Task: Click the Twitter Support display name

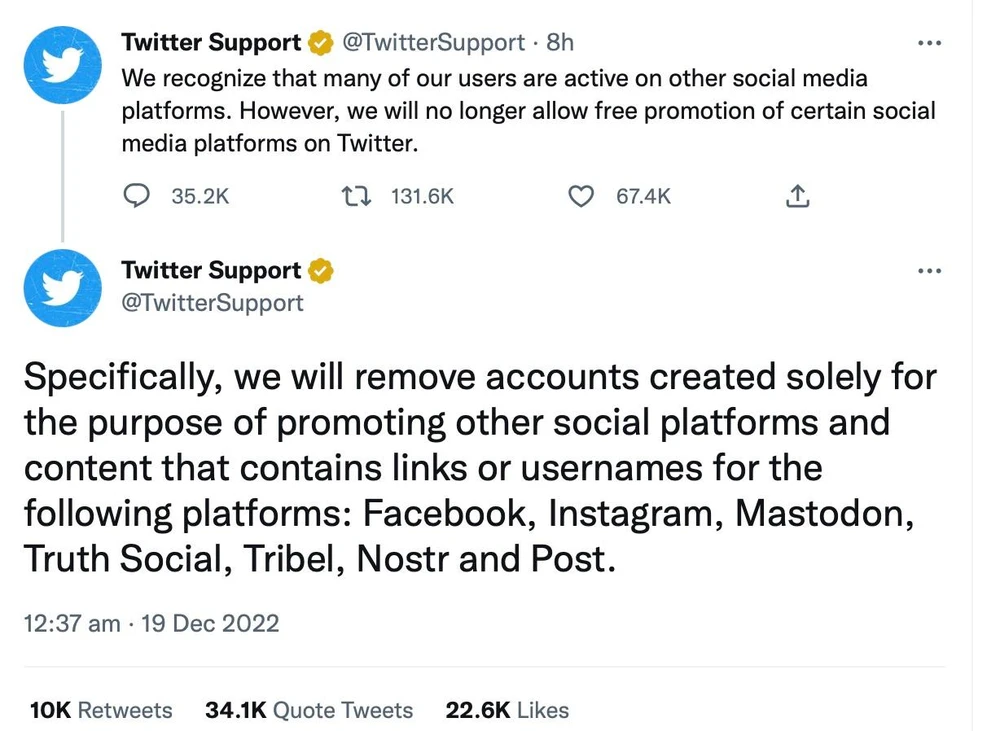Action: click(210, 42)
